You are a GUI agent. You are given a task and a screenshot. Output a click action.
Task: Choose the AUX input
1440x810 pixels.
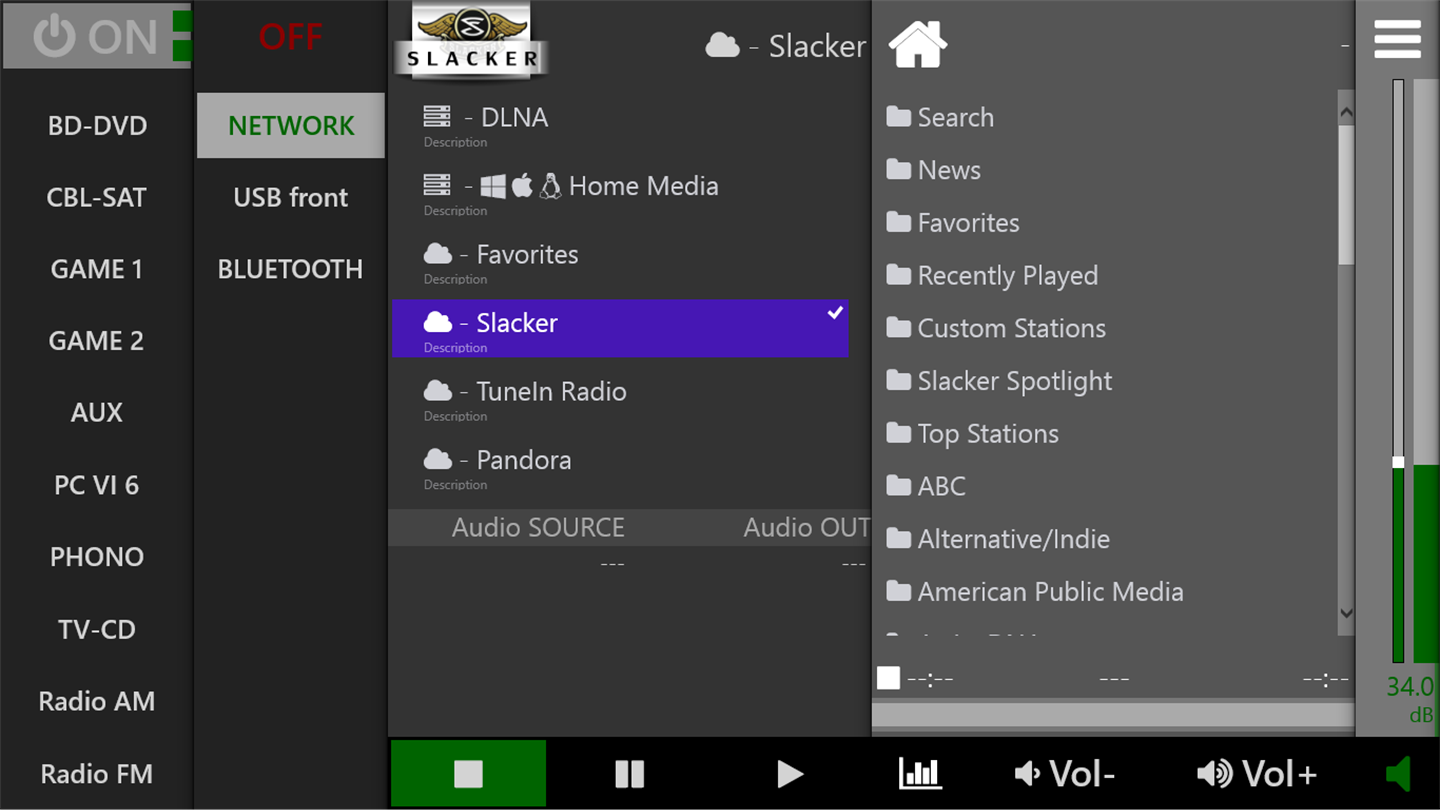pyautogui.click(x=97, y=412)
